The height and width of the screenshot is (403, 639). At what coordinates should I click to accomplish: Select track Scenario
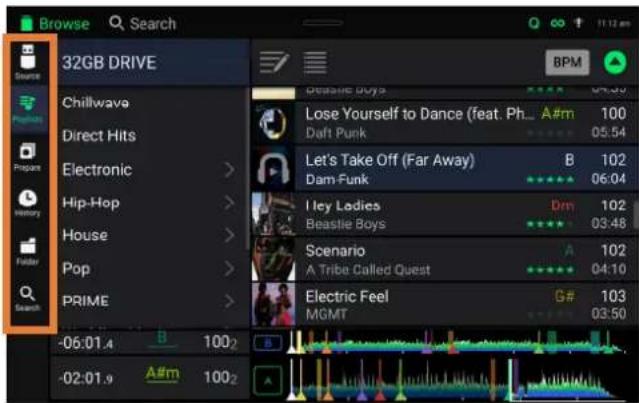pyautogui.click(x=445, y=260)
